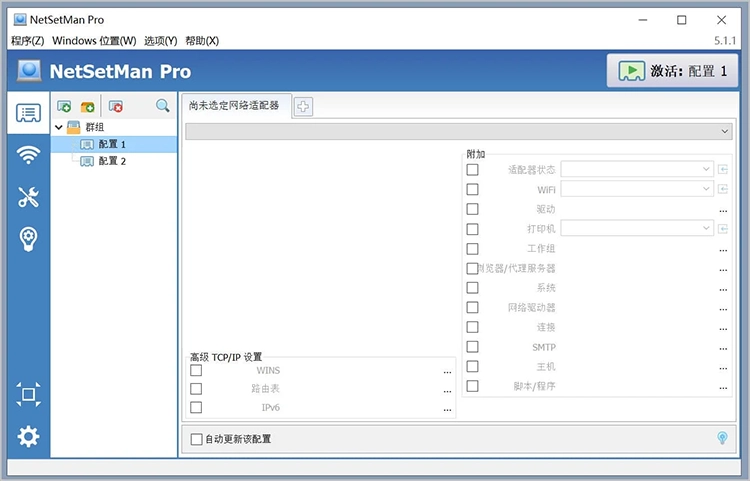
Task: Click the add new profile icon
Action: coord(65,106)
